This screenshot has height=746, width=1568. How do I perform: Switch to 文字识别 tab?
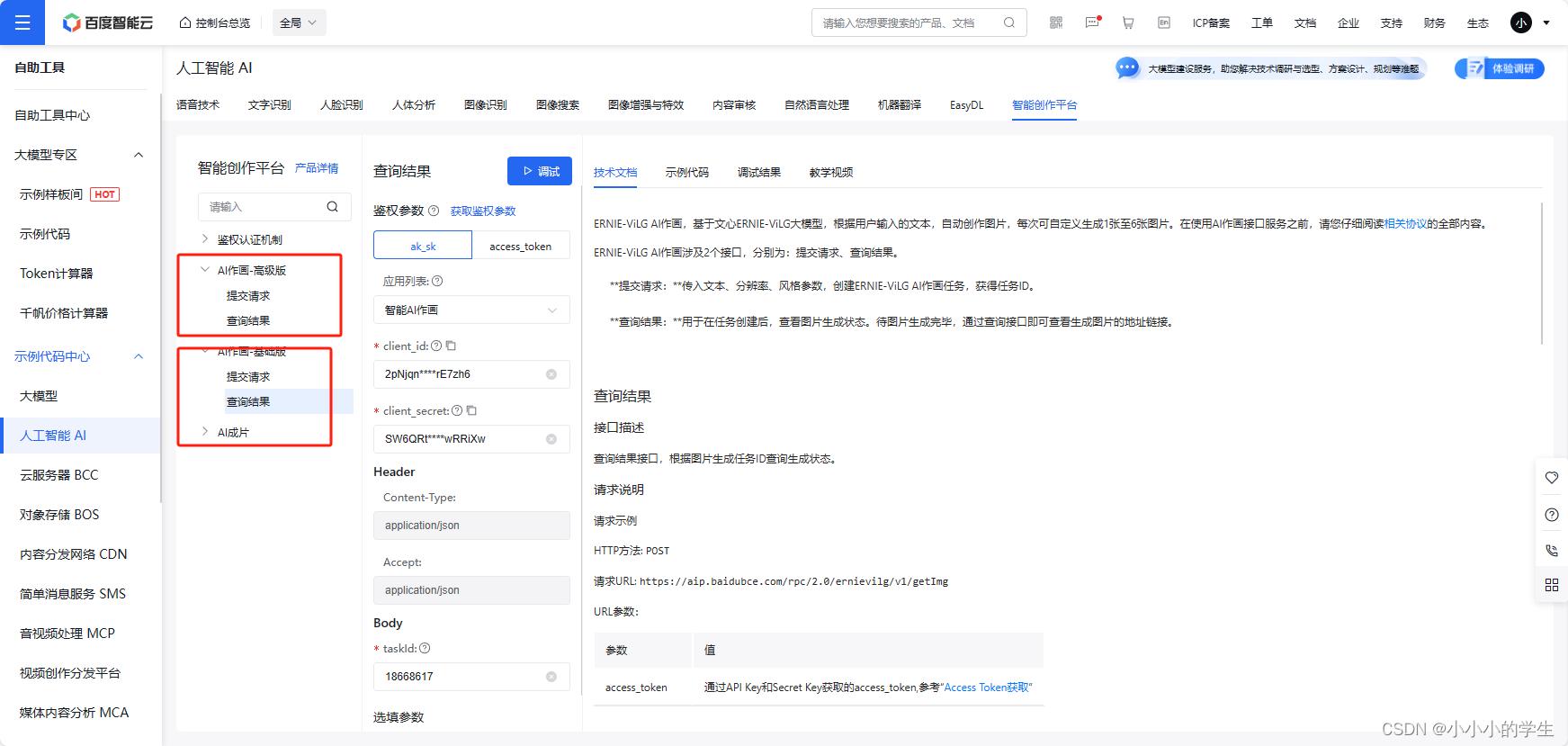[x=270, y=105]
